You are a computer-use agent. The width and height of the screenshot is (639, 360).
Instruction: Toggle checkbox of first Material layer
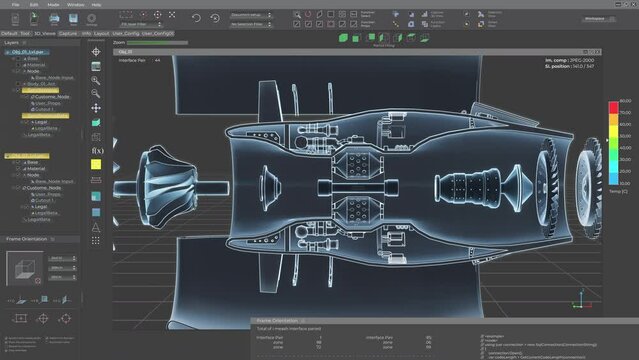pos(18,65)
